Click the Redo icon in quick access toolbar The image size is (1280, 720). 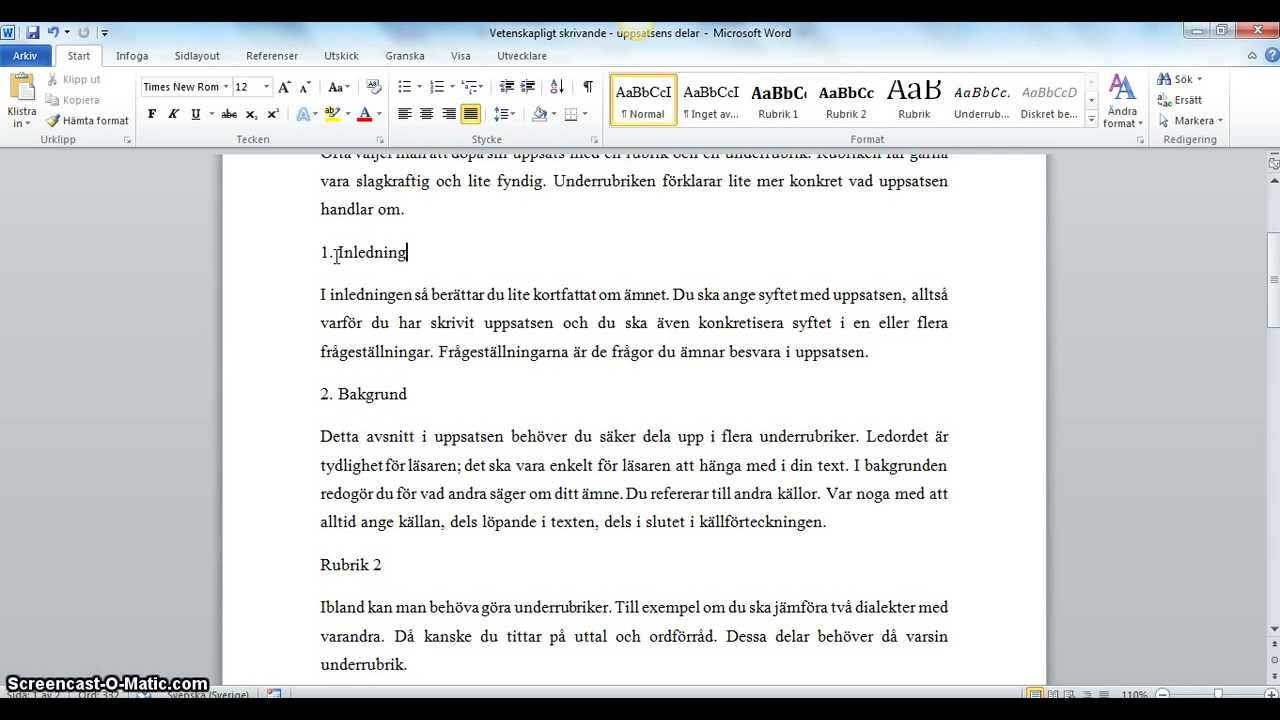[x=84, y=33]
